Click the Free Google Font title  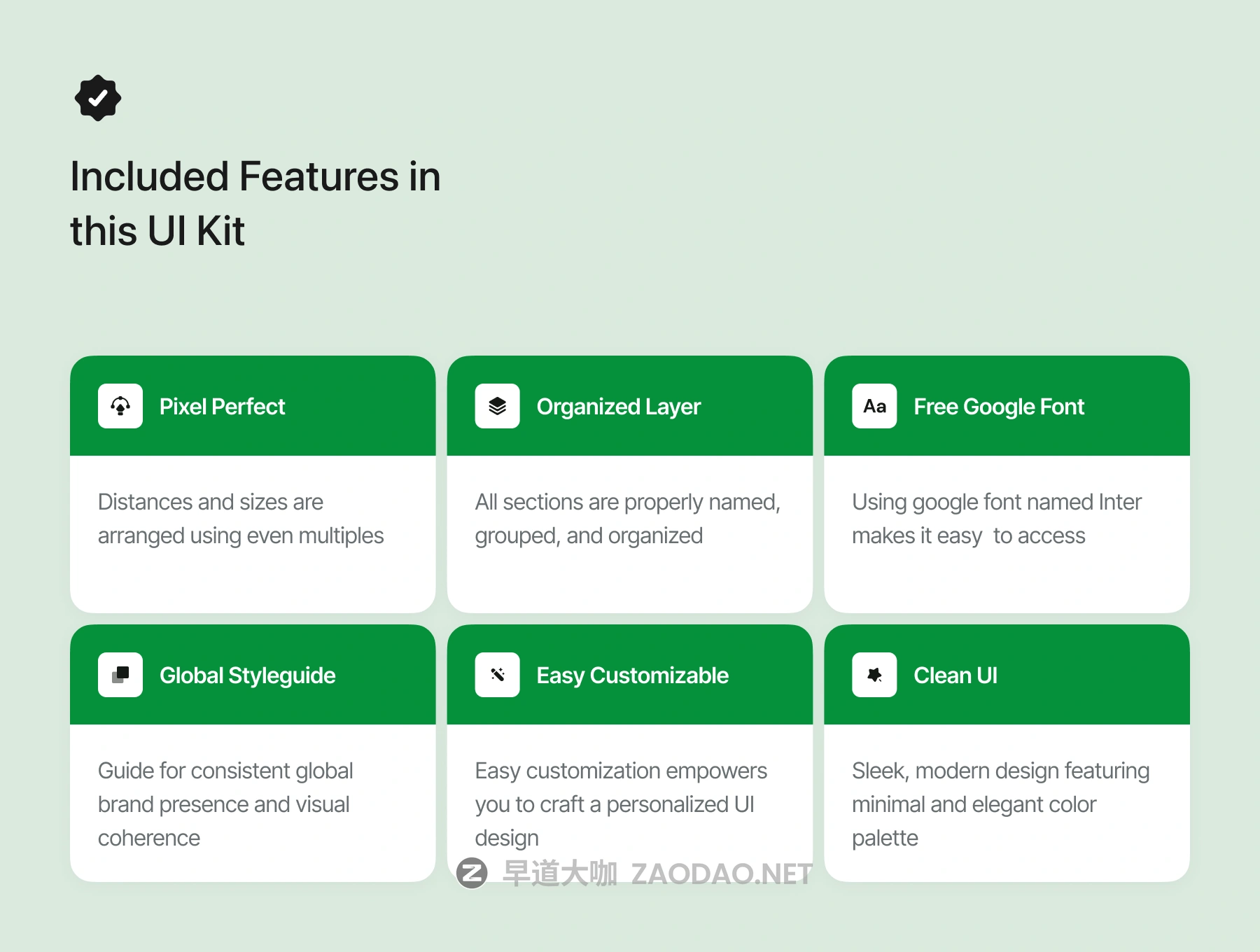[x=998, y=407]
